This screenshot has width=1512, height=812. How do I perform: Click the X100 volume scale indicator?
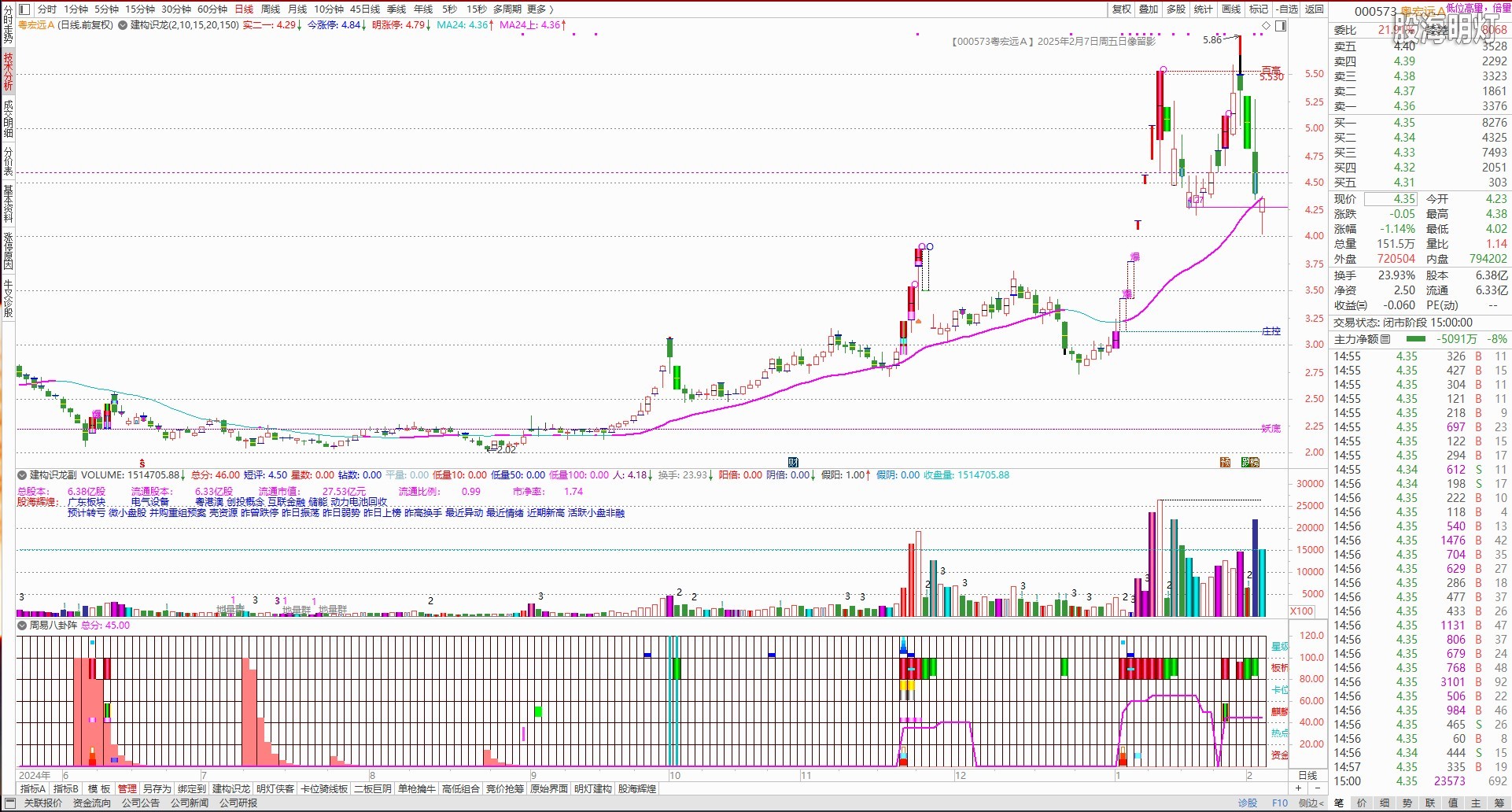pyautogui.click(x=1301, y=611)
